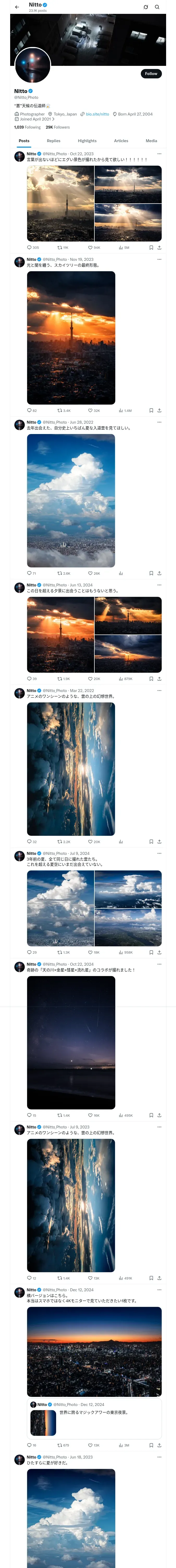Share the Jun 13, 2024 post
Screen dimensions: 176x1568
160,678
